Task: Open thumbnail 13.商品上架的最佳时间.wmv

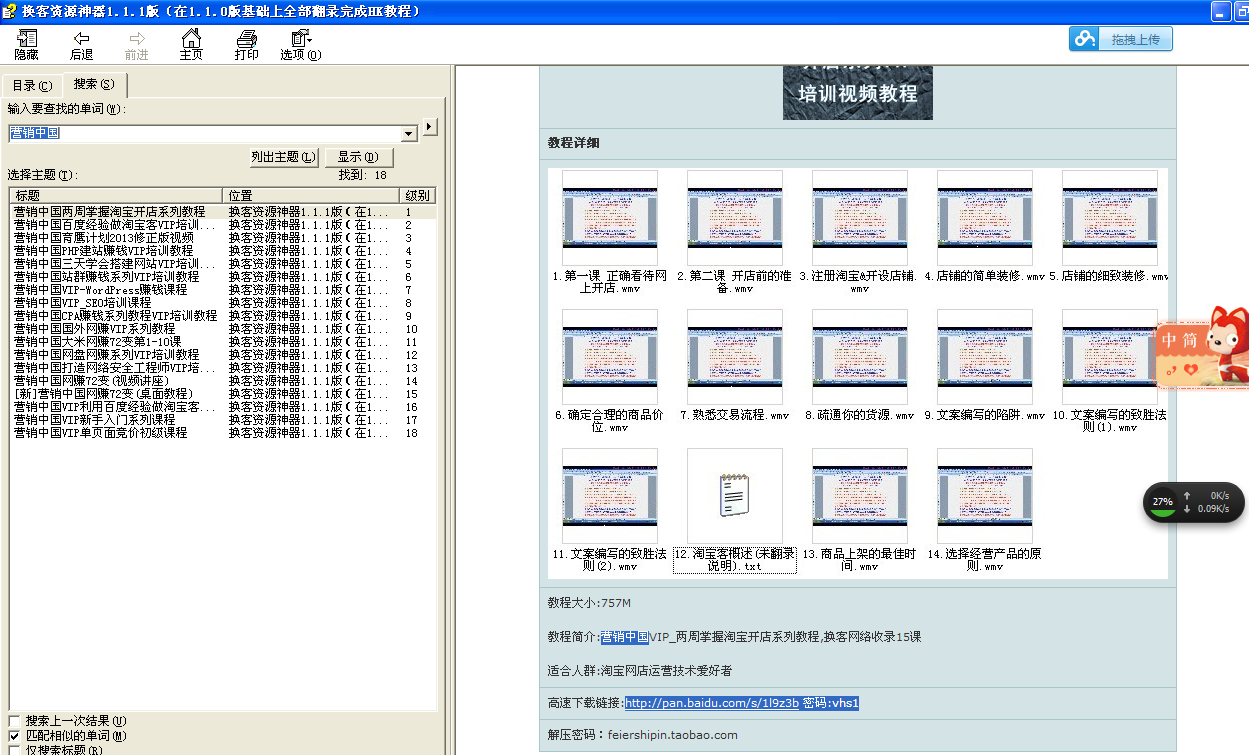Action: pos(860,495)
